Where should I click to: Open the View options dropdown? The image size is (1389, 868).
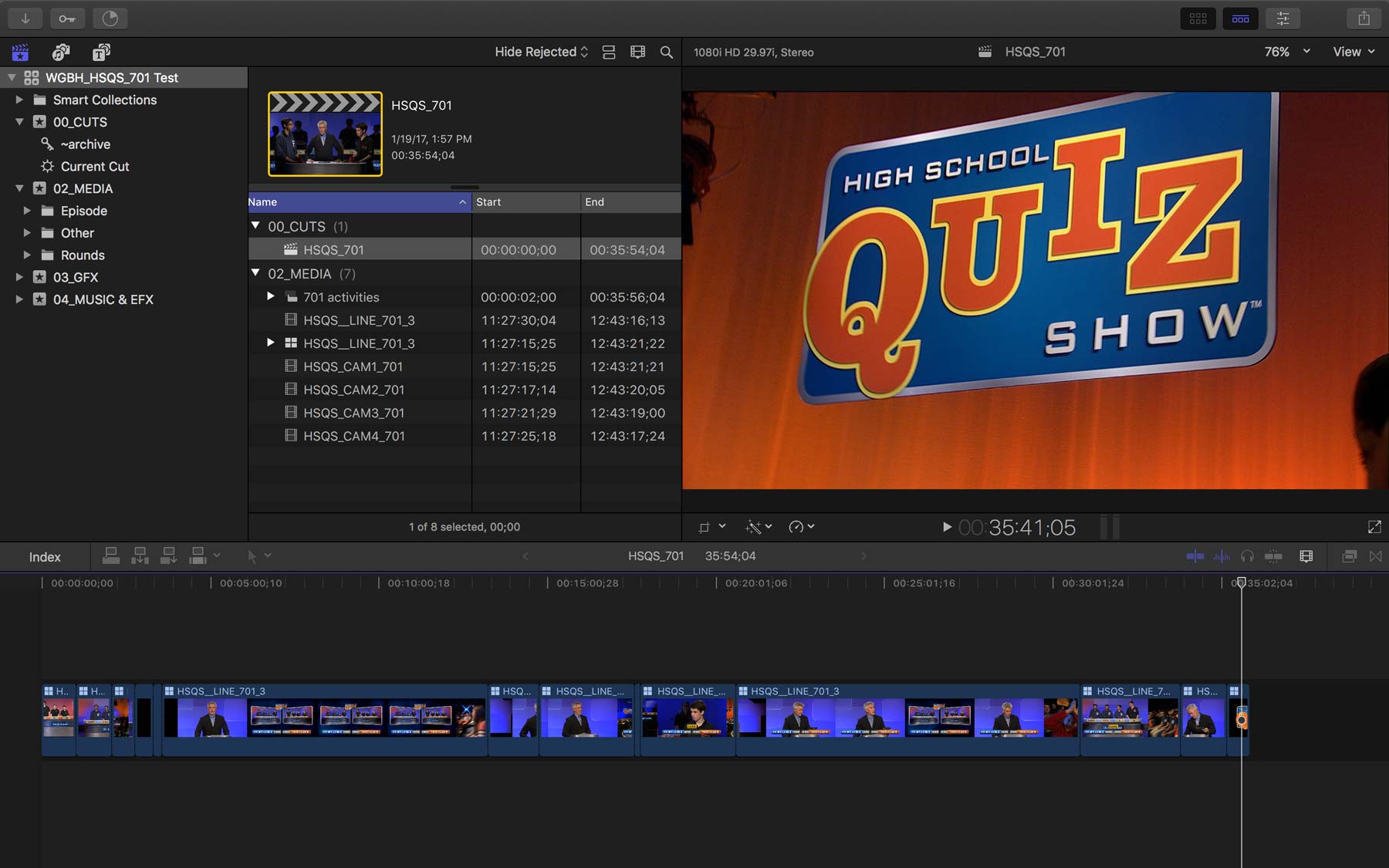pos(1354,52)
